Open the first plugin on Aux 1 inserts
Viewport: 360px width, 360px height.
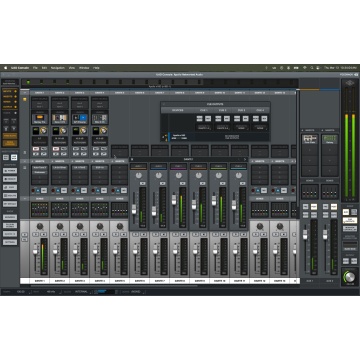pos(310,139)
